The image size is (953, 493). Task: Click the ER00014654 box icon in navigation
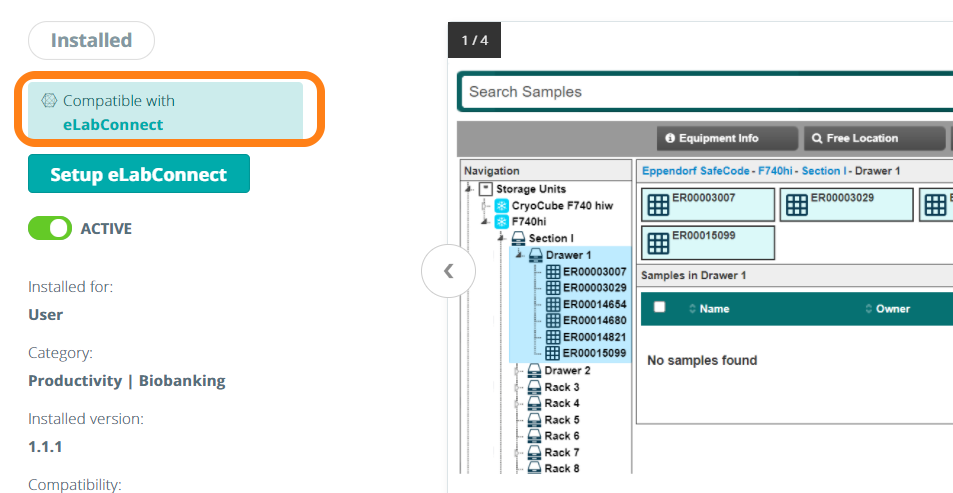tap(553, 304)
